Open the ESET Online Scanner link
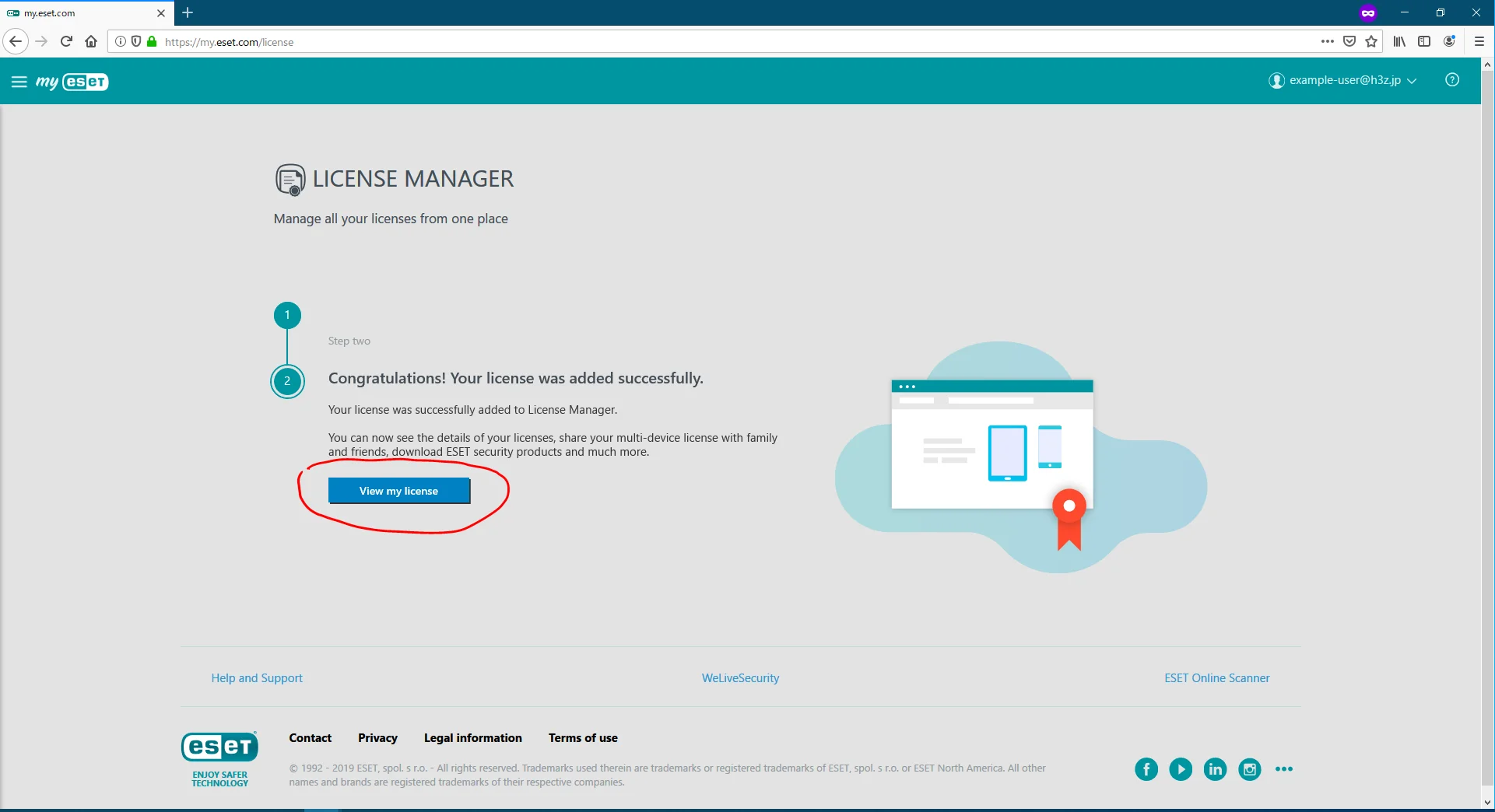Viewport: 1495px width, 812px height. [1216, 678]
